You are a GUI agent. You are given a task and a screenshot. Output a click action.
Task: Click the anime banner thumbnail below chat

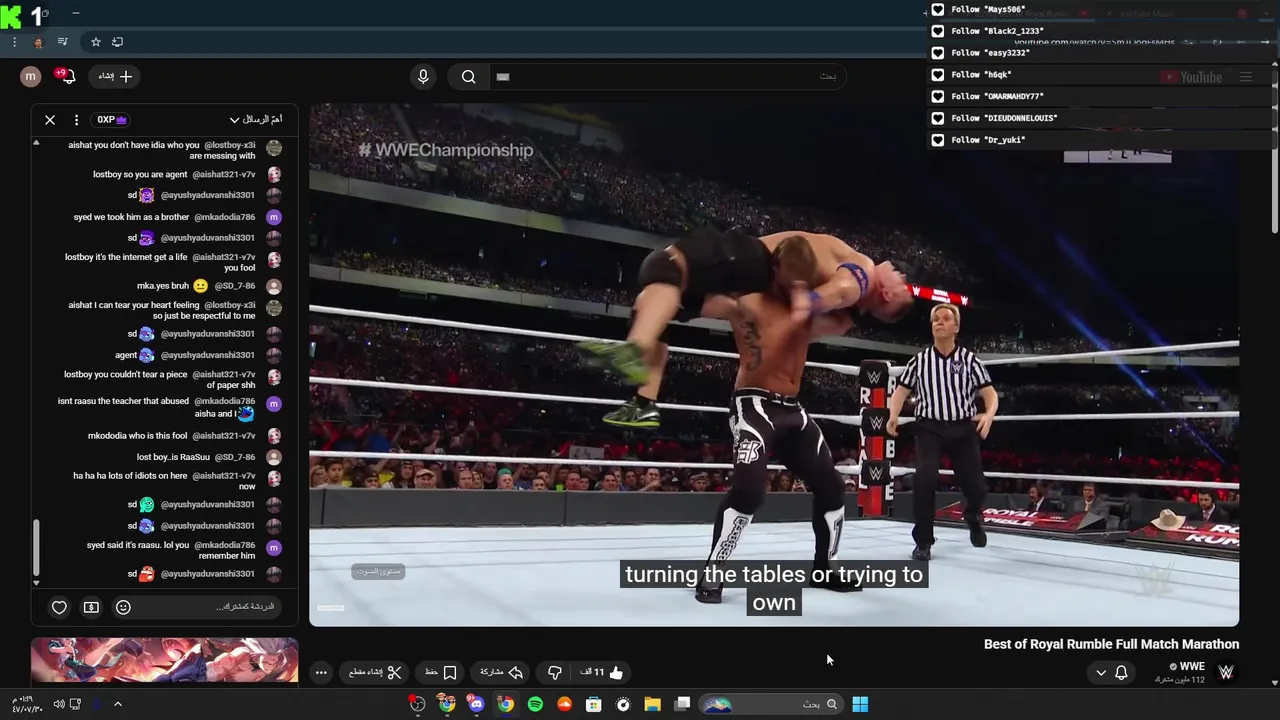tap(164, 660)
